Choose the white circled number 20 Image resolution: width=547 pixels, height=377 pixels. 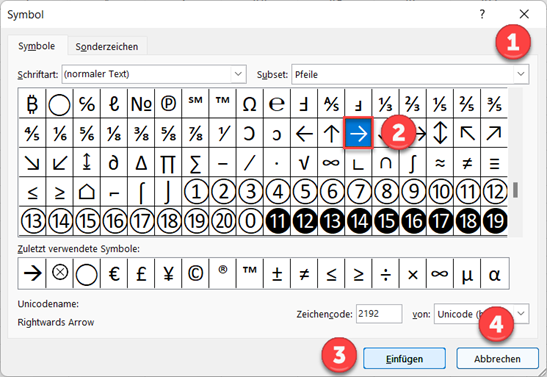coord(223,221)
